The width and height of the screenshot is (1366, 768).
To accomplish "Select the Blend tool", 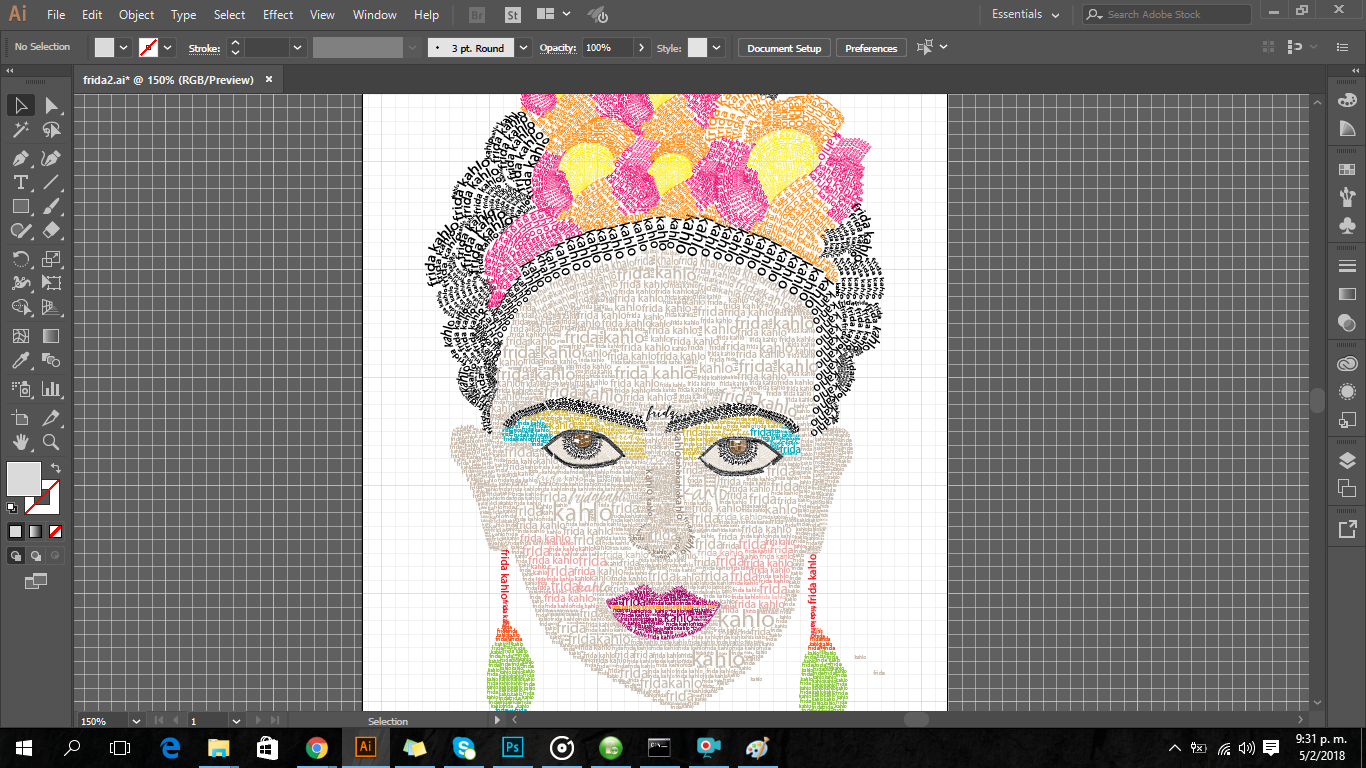I will 51,361.
